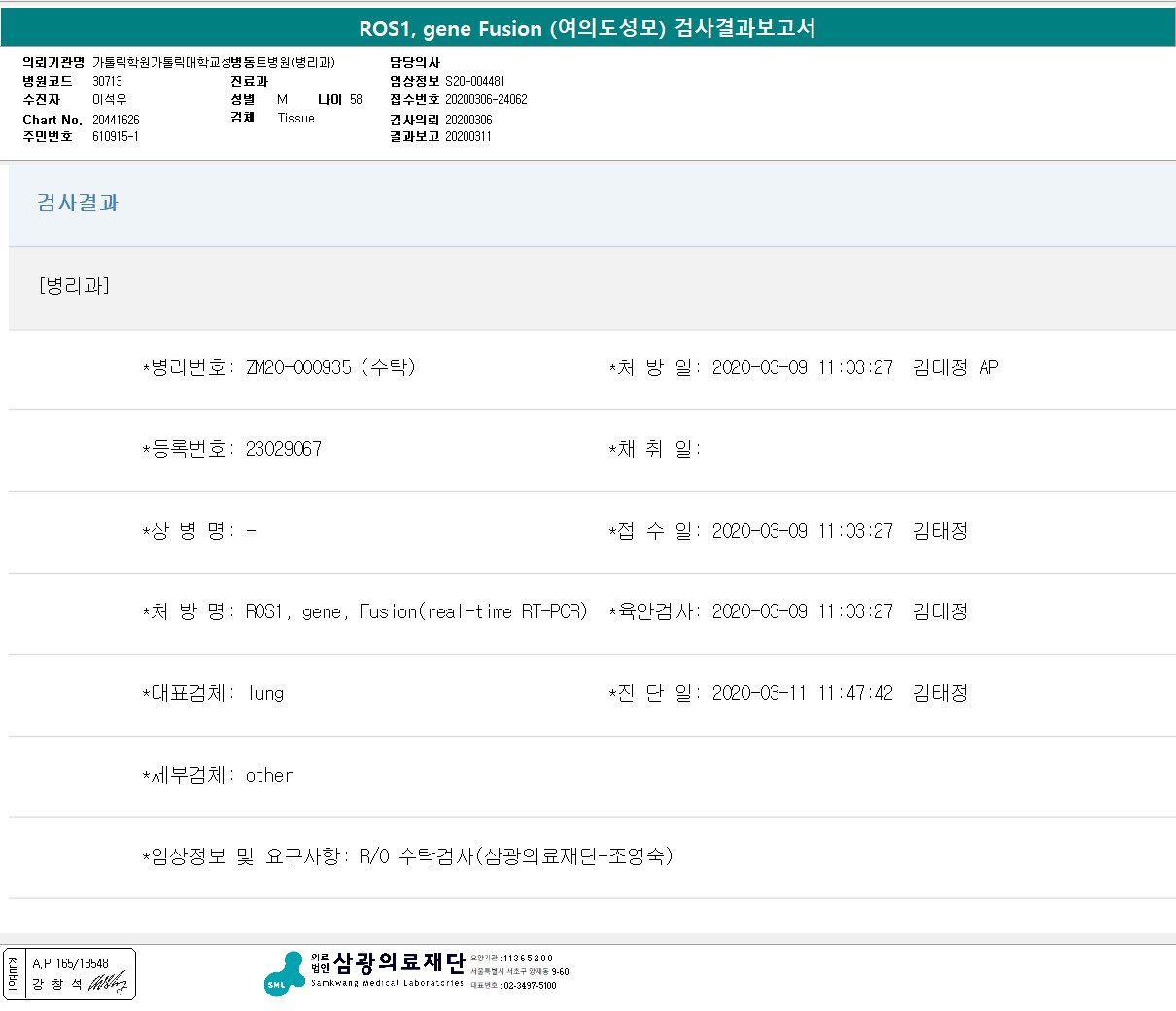Click resident number '610915-1'

coord(115,137)
